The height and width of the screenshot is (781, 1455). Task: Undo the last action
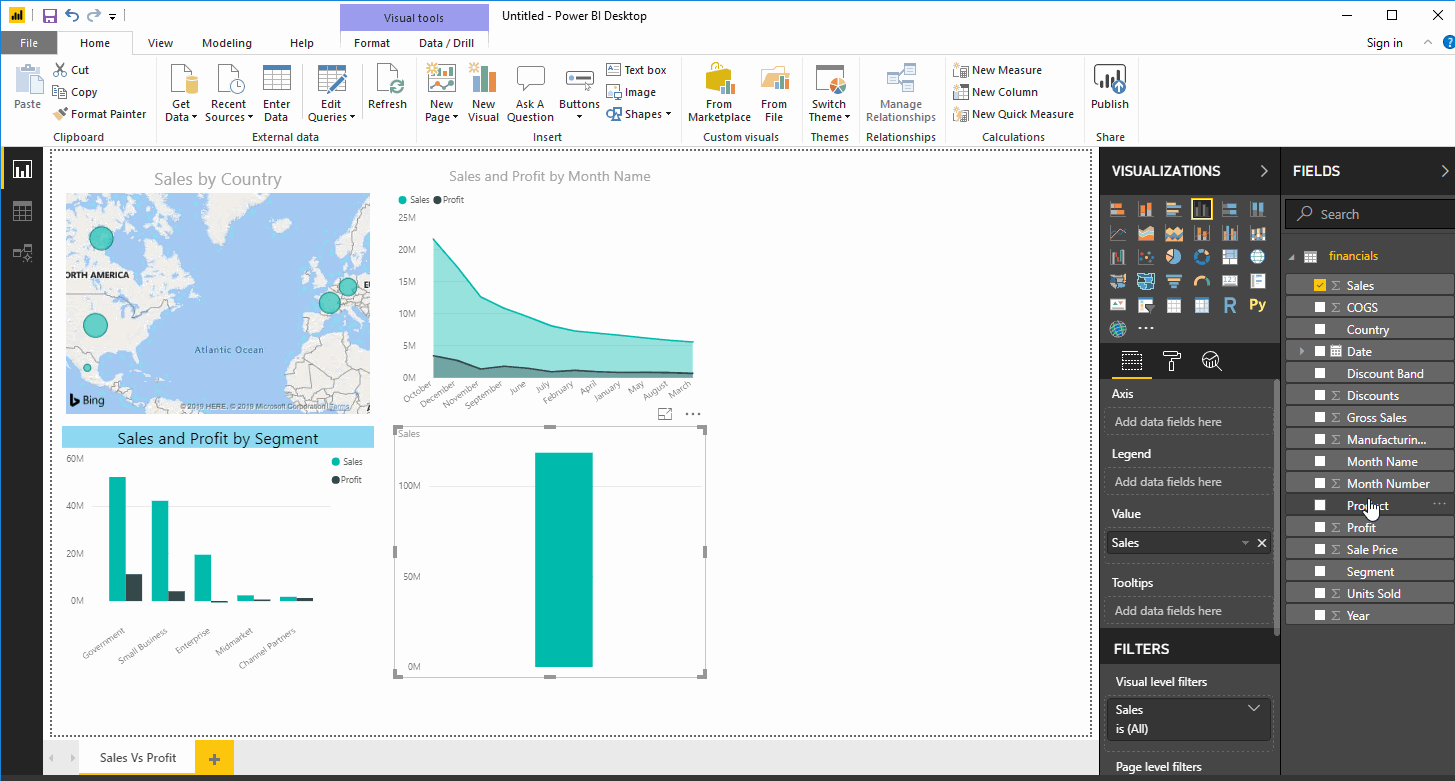click(x=72, y=16)
